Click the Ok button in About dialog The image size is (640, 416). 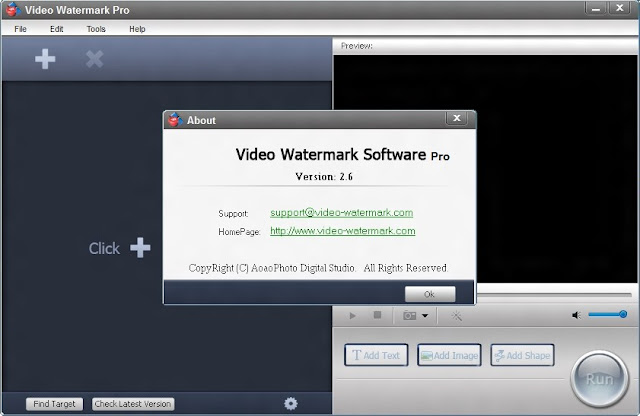[430, 294]
